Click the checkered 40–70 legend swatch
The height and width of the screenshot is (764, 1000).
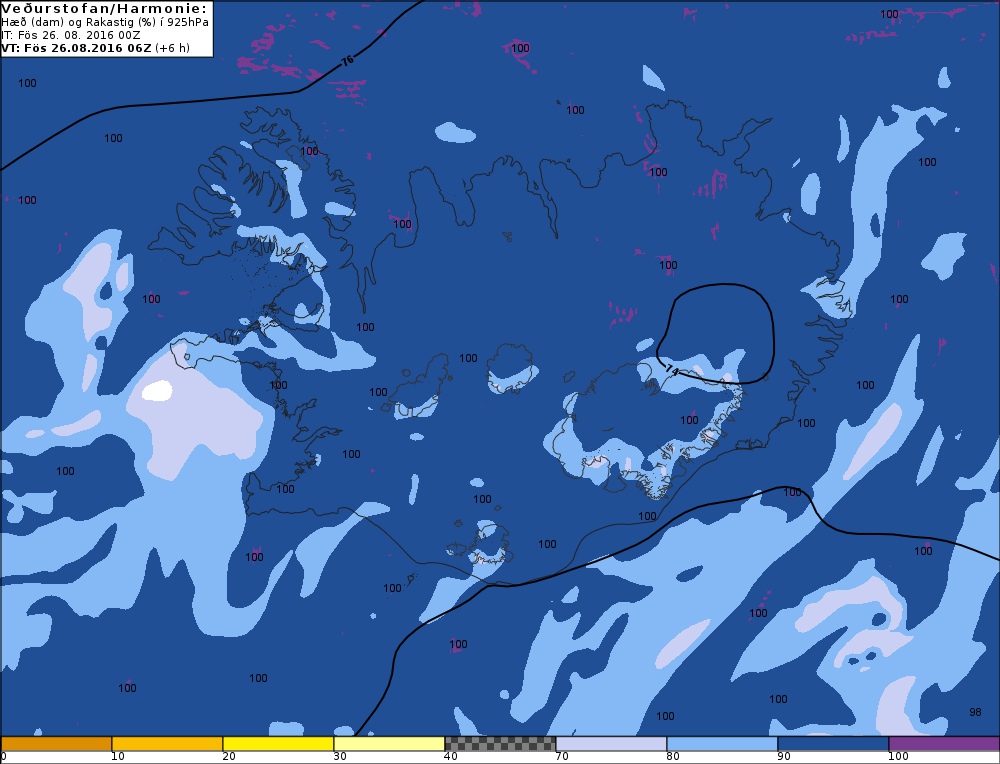coord(500,744)
